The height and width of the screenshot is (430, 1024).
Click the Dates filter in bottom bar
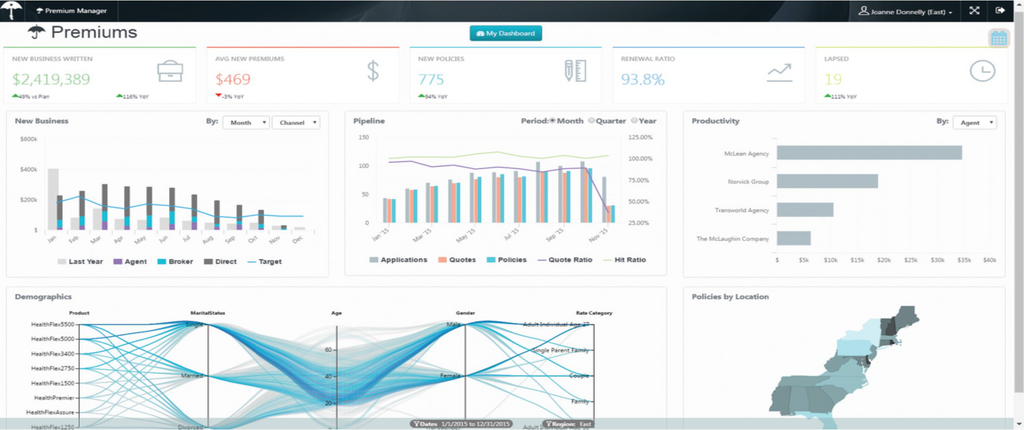click(458, 424)
